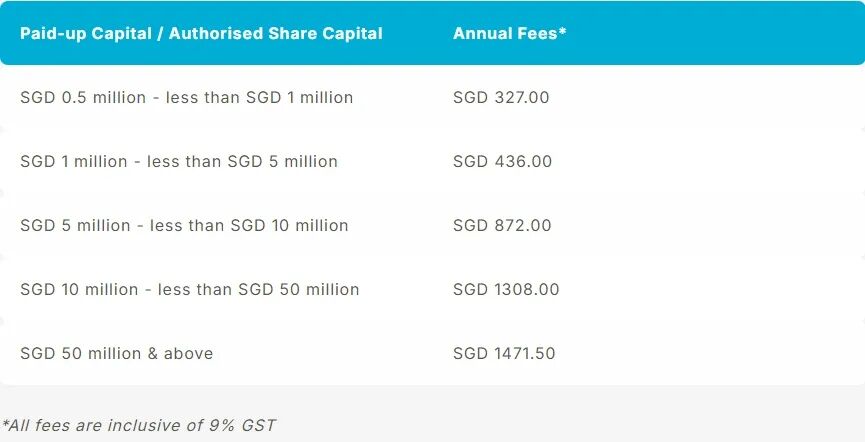Click the asterisk beside Annual Fees
Image resolution: width=865 pixels, height=442 pixels.
[563, 32]
